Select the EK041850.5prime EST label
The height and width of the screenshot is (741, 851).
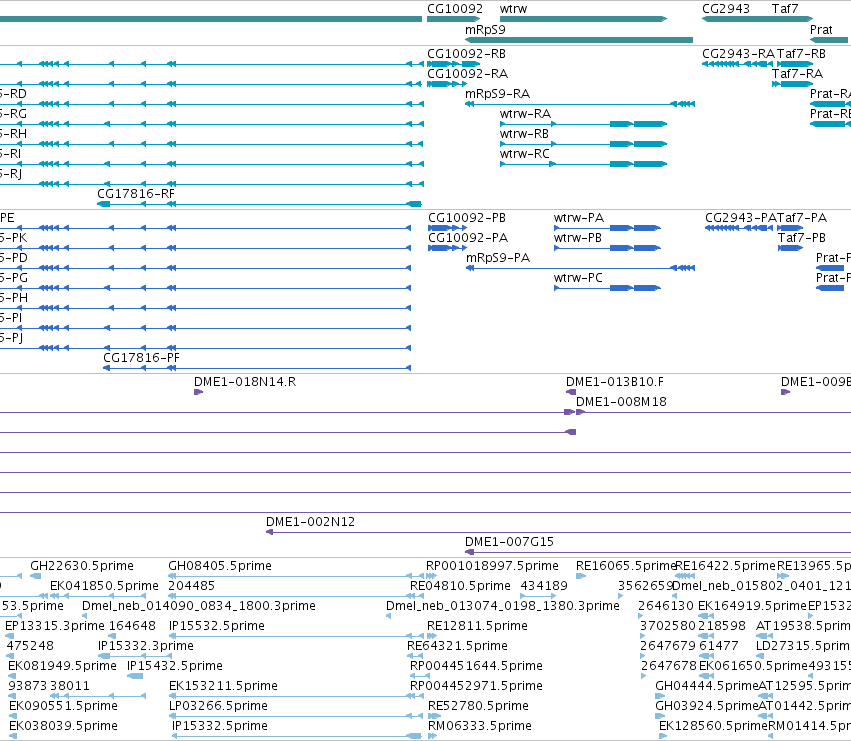coord(104,586)
